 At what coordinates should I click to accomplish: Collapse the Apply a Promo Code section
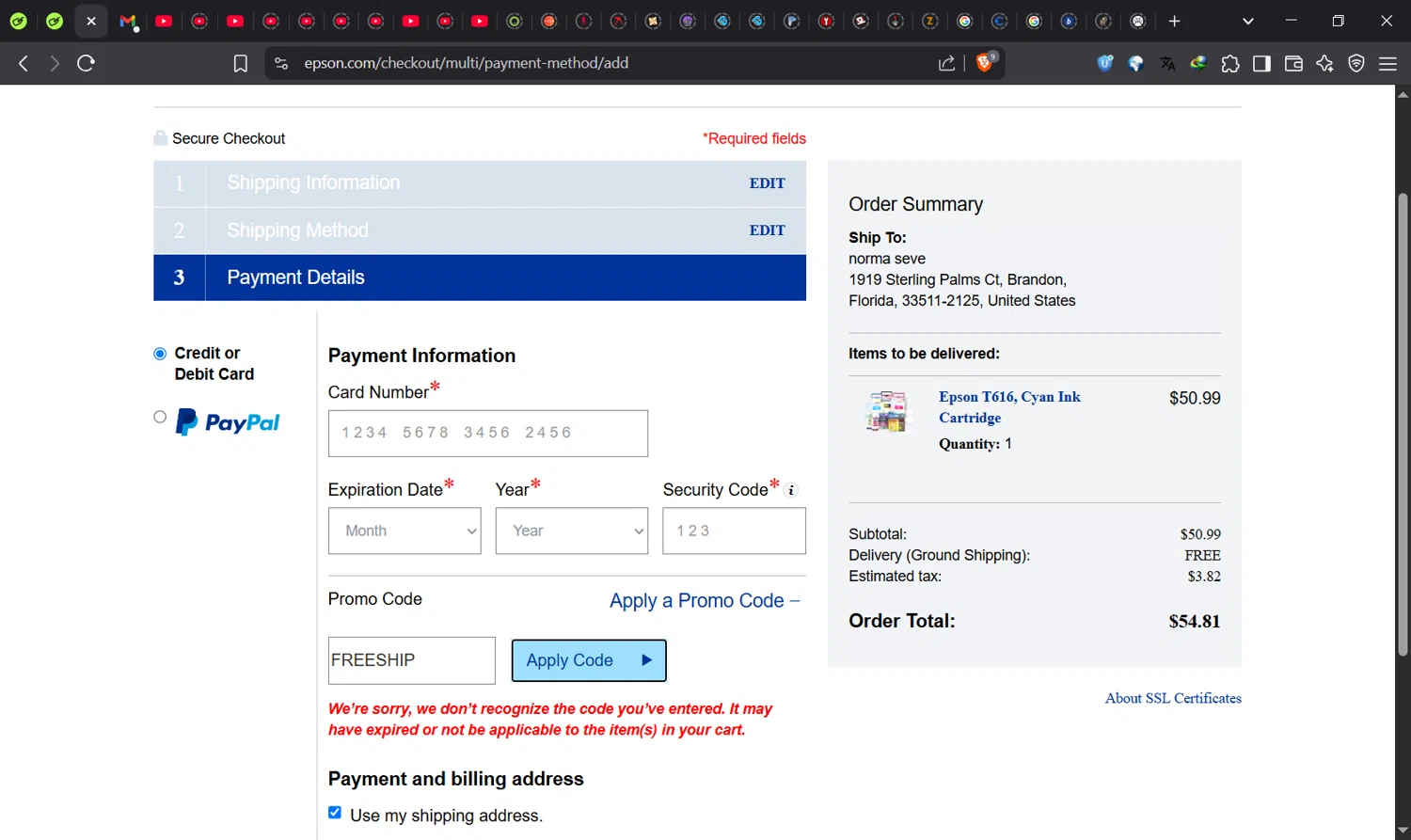[x=705, y=600]
